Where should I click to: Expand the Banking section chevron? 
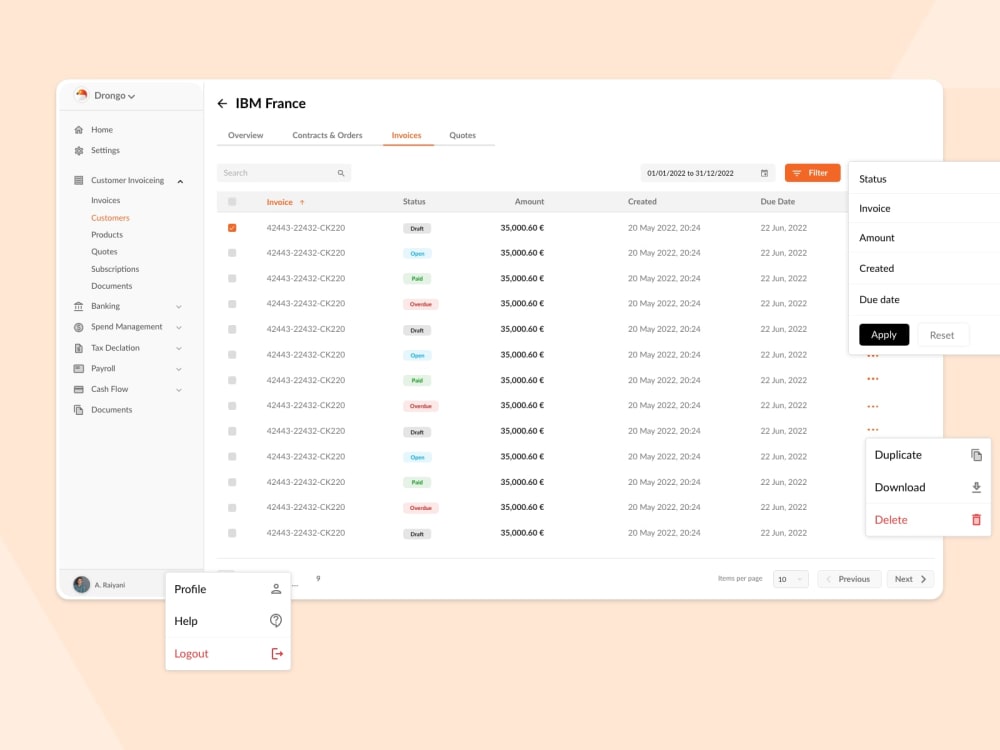point(179,307)
